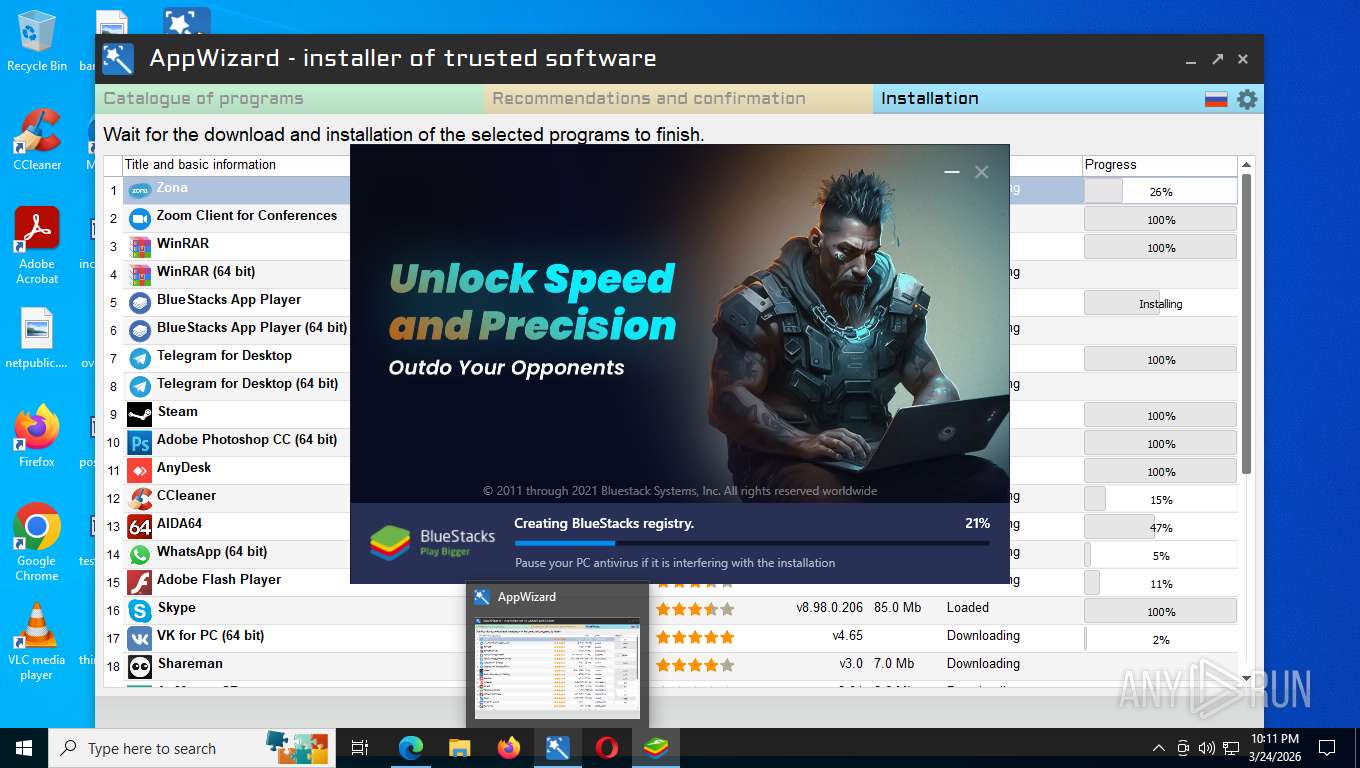This screenshot has width=1360, height=768.
Task: Click the Telegram for Desktop icon in row 7
Action: click(139, 358)
